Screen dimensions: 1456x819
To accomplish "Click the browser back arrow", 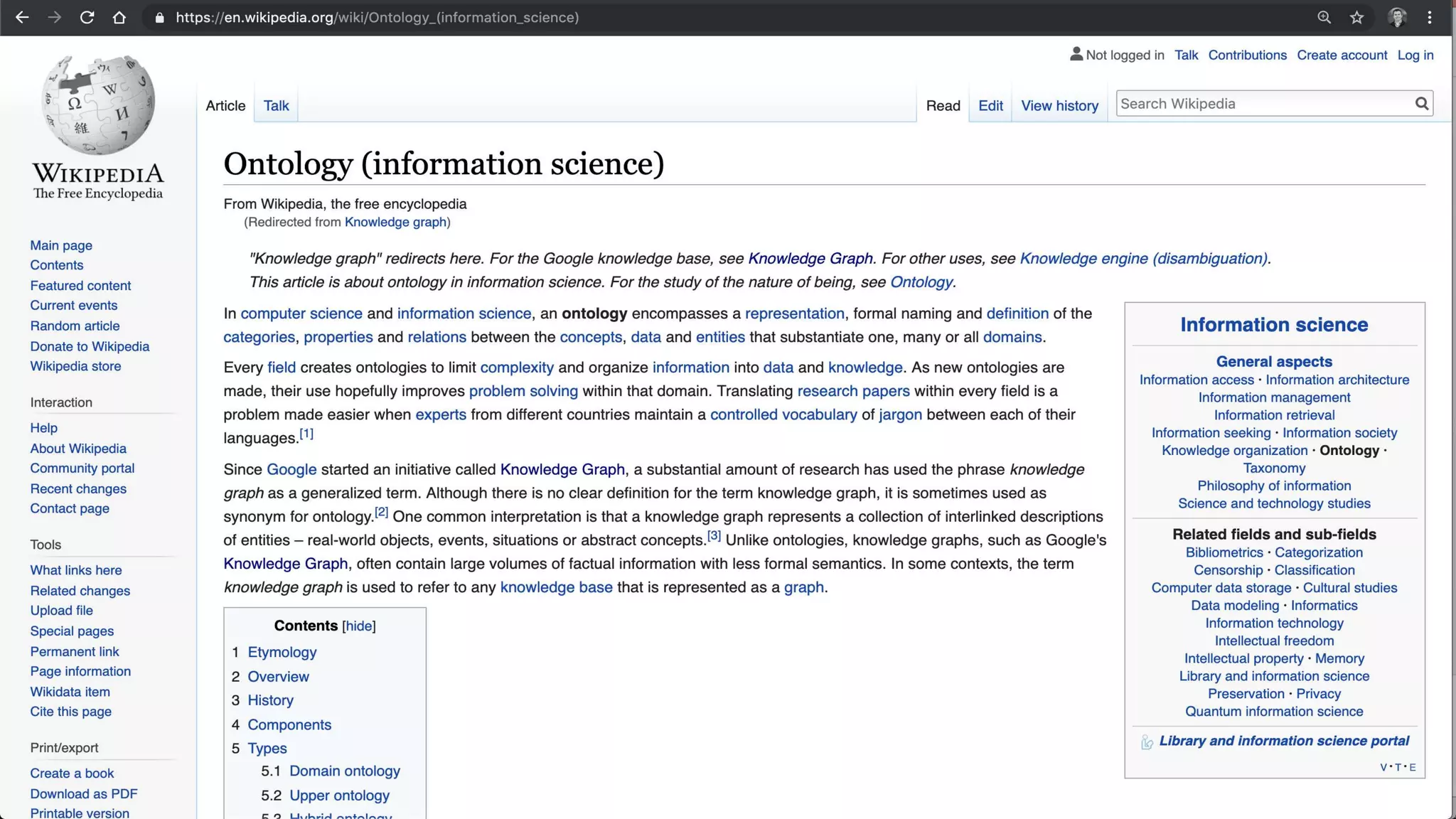I will [x=22, y=17].
